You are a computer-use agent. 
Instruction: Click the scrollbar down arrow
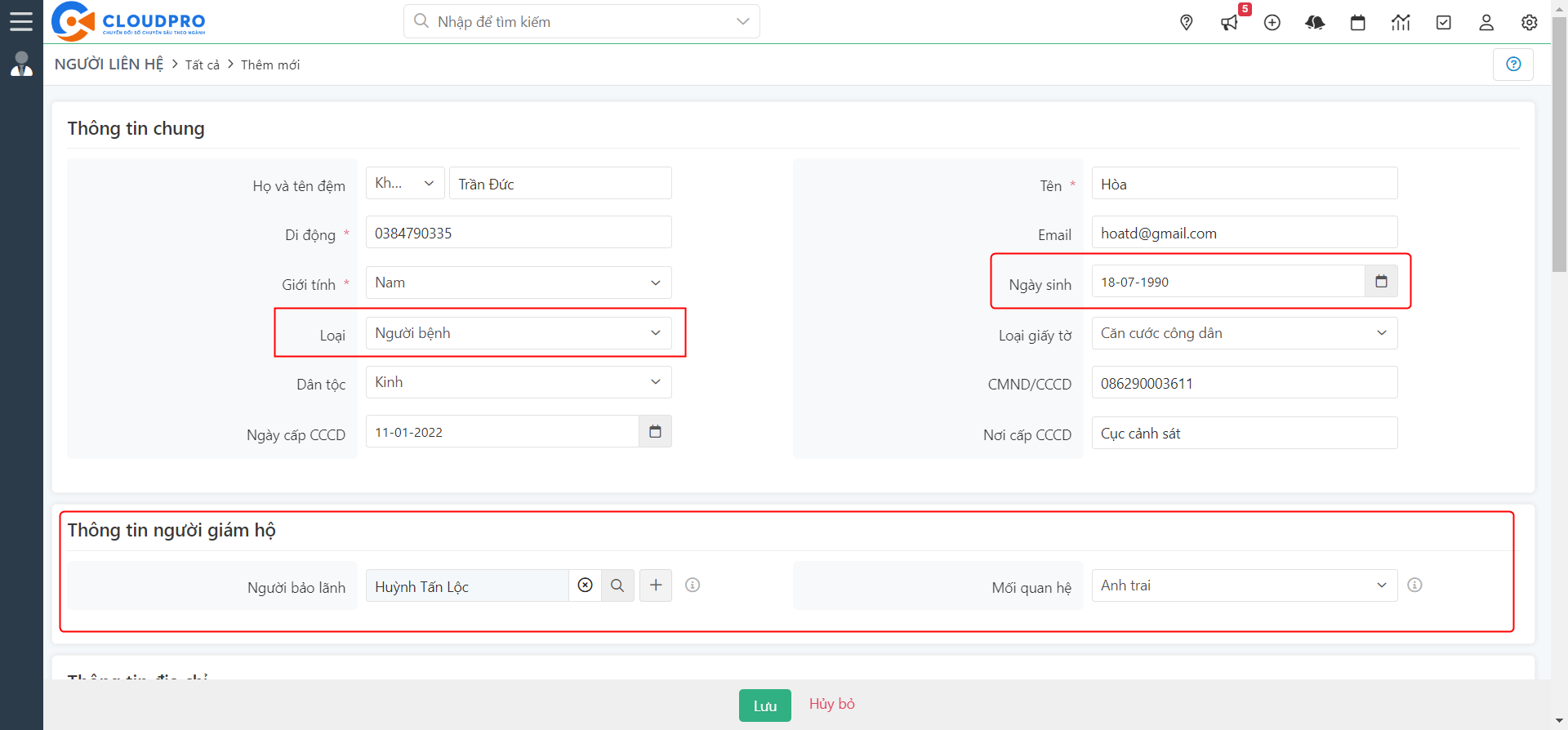tap(1559, 721)
